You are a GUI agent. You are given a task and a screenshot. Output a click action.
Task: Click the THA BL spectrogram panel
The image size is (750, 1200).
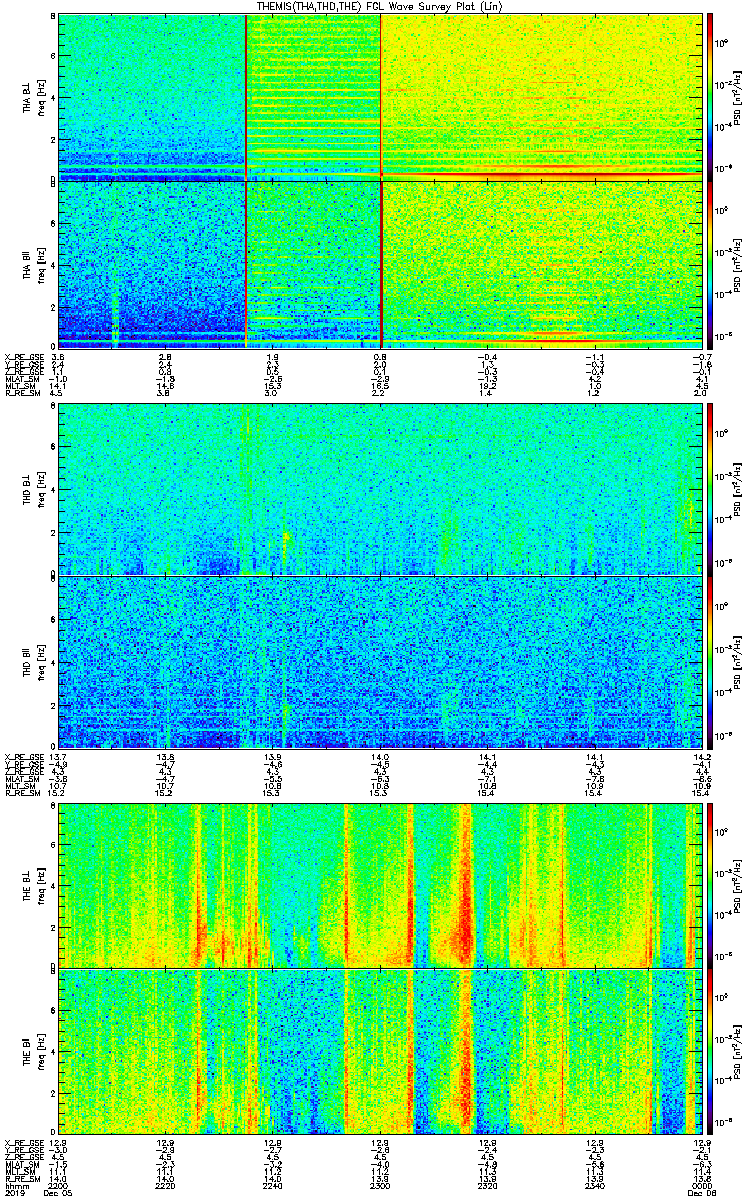tap(379, 96)
